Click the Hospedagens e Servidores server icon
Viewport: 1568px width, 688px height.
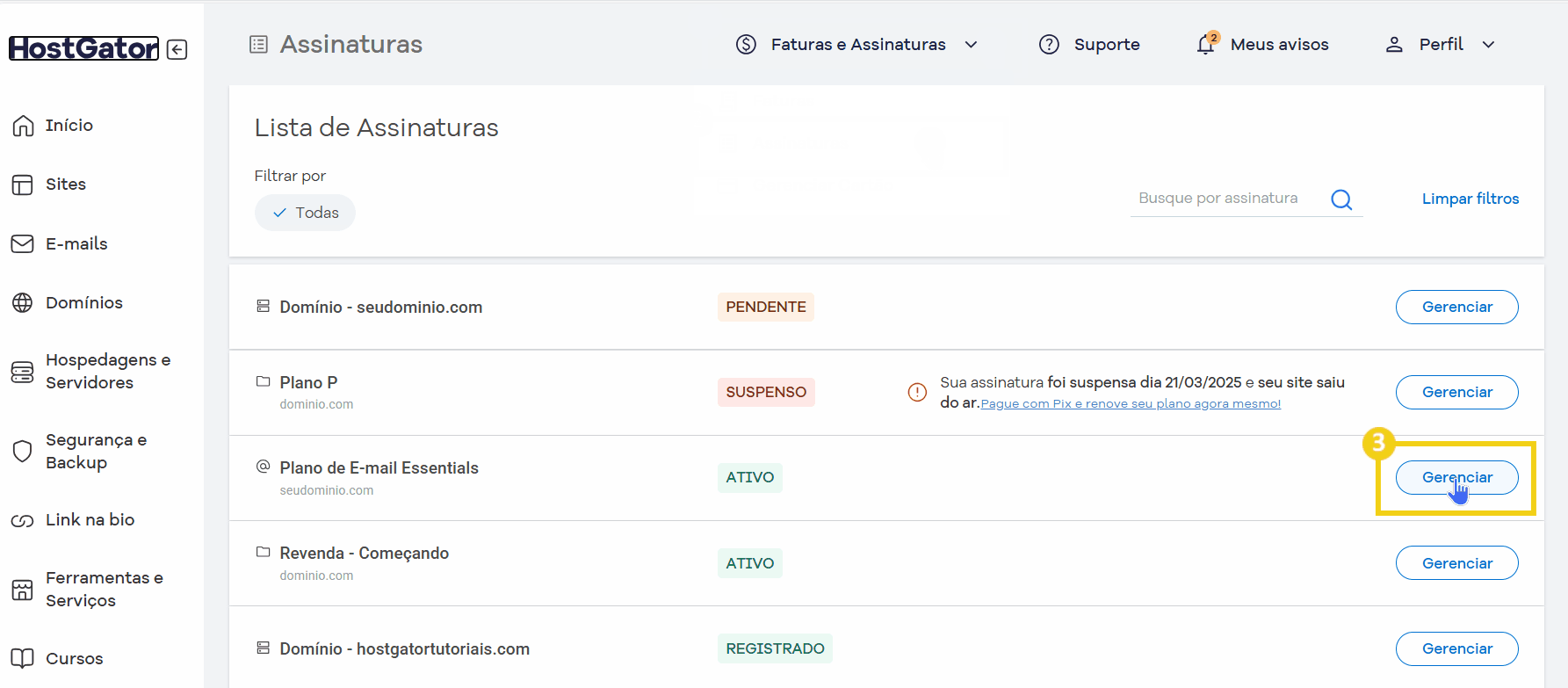[x=23, y=372]
